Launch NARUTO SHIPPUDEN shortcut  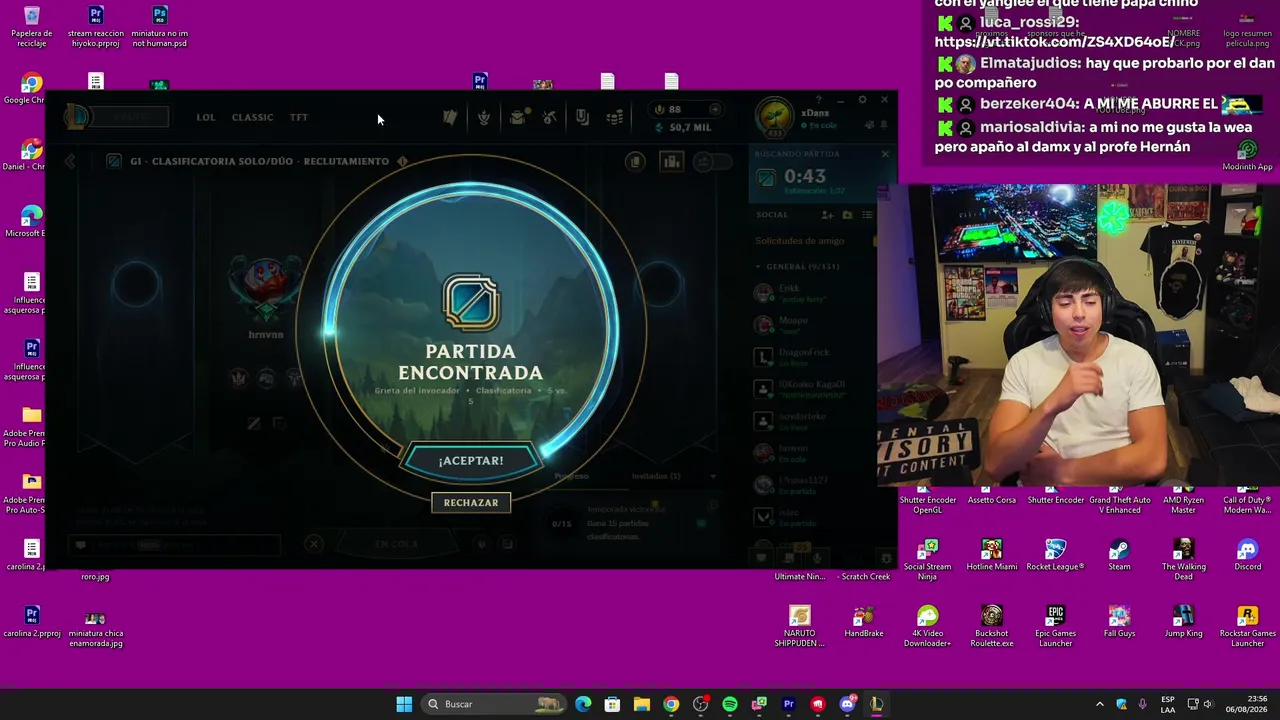[799, 627]
